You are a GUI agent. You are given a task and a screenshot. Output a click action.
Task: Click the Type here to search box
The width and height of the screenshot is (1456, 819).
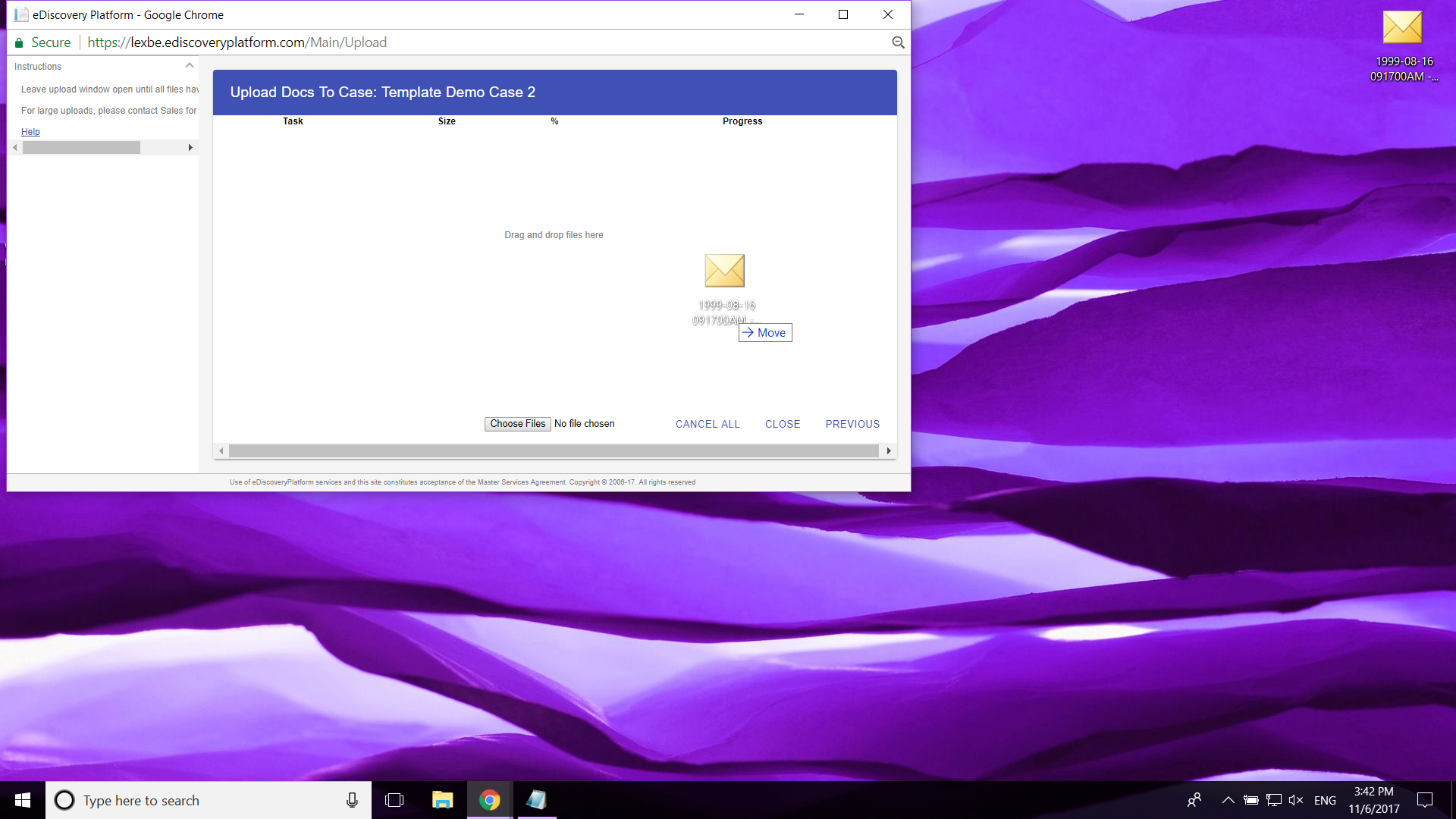click(209, 800)
